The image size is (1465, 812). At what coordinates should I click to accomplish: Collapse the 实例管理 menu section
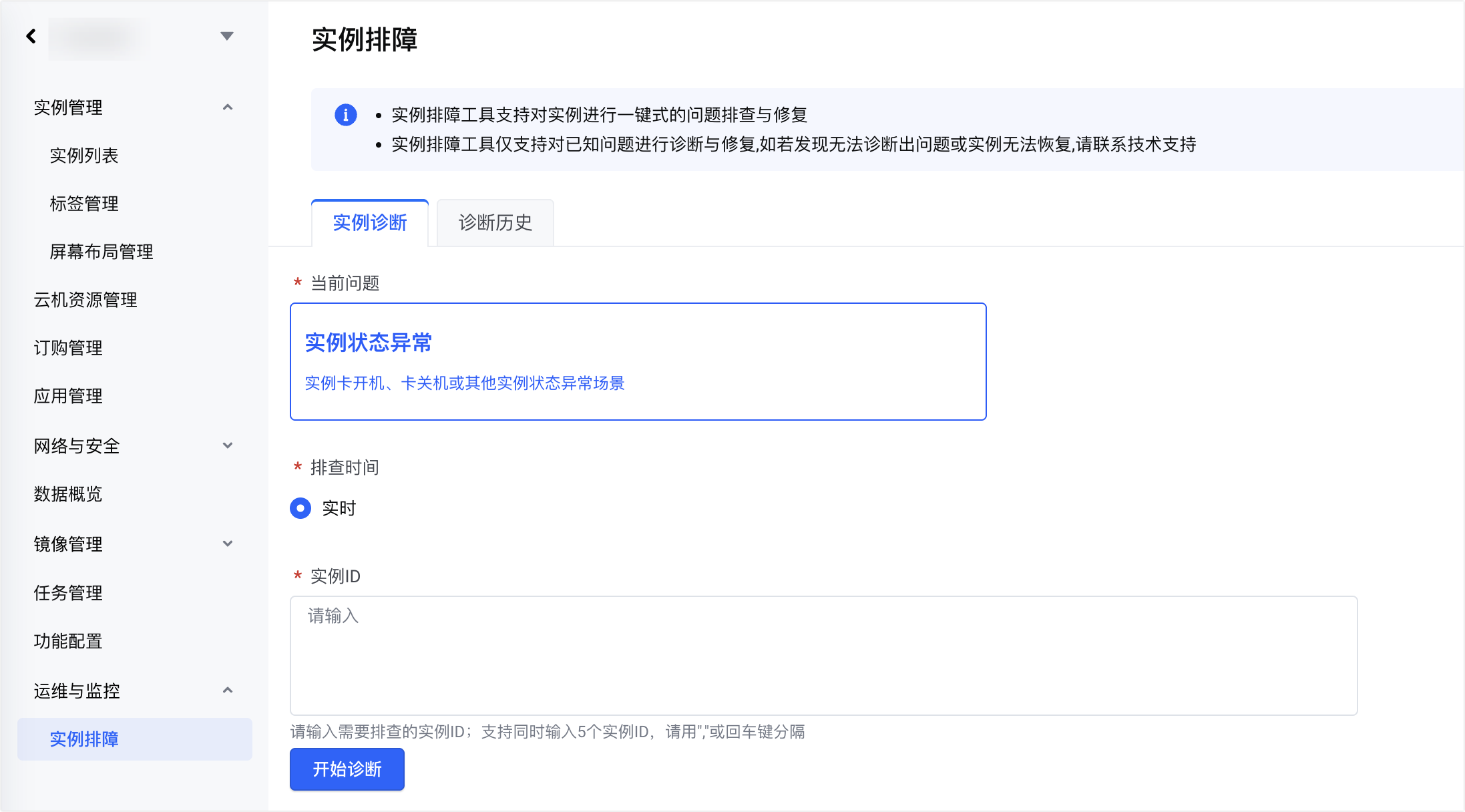coord(228,108)
